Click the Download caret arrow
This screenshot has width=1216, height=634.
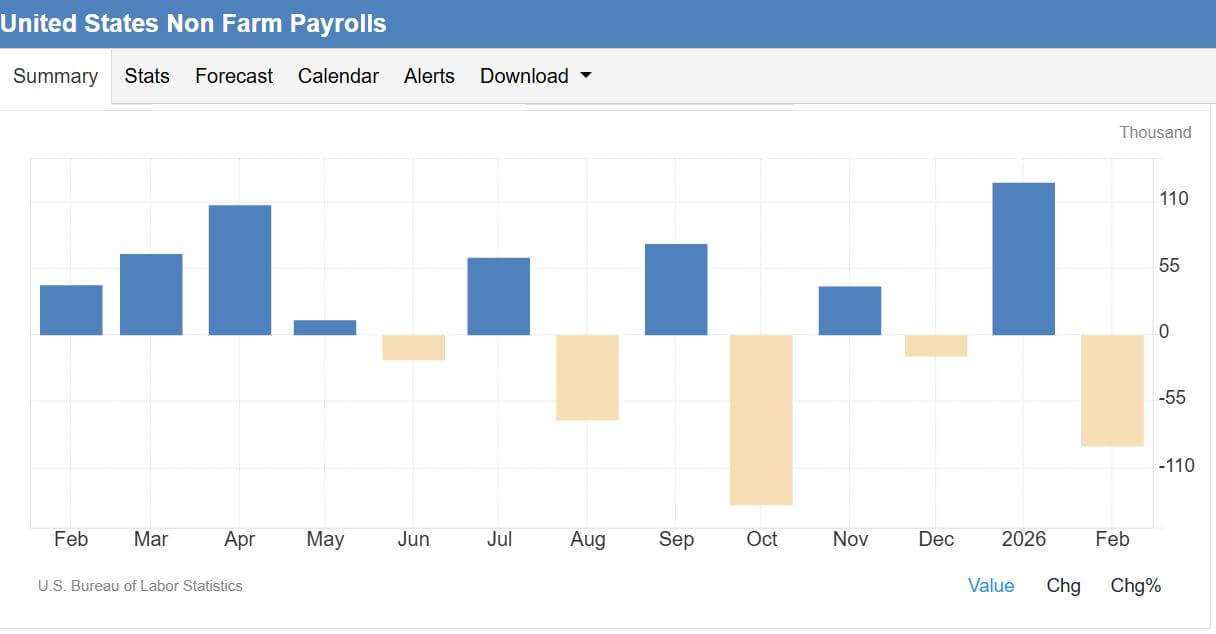(586, 76)
